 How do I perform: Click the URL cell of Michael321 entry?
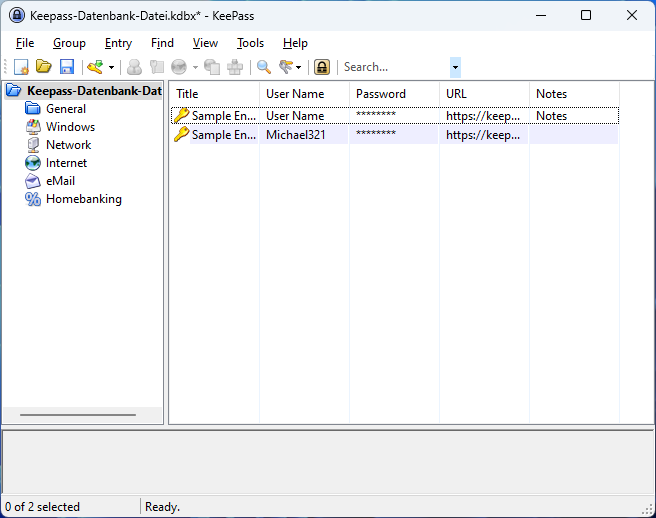pyautogui.click(x=483, y=135)
